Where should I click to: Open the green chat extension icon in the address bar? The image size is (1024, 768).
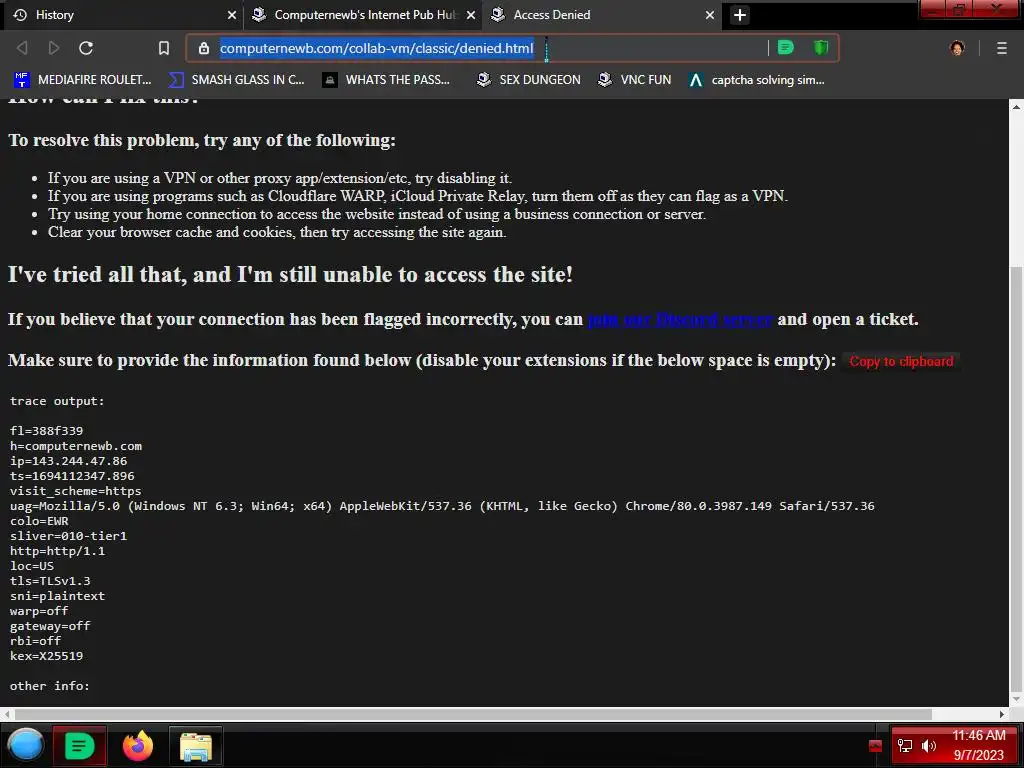pyautogui.click(x=786, y=48)
